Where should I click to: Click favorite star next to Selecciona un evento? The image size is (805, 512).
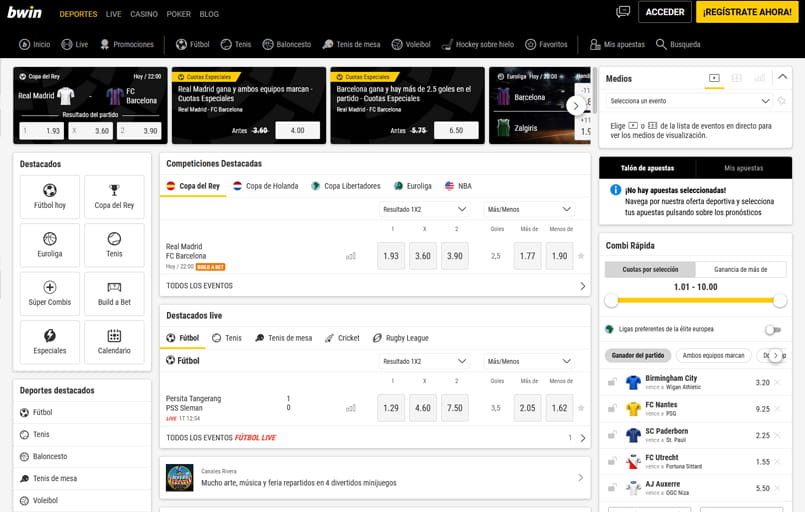coord(781,101)
